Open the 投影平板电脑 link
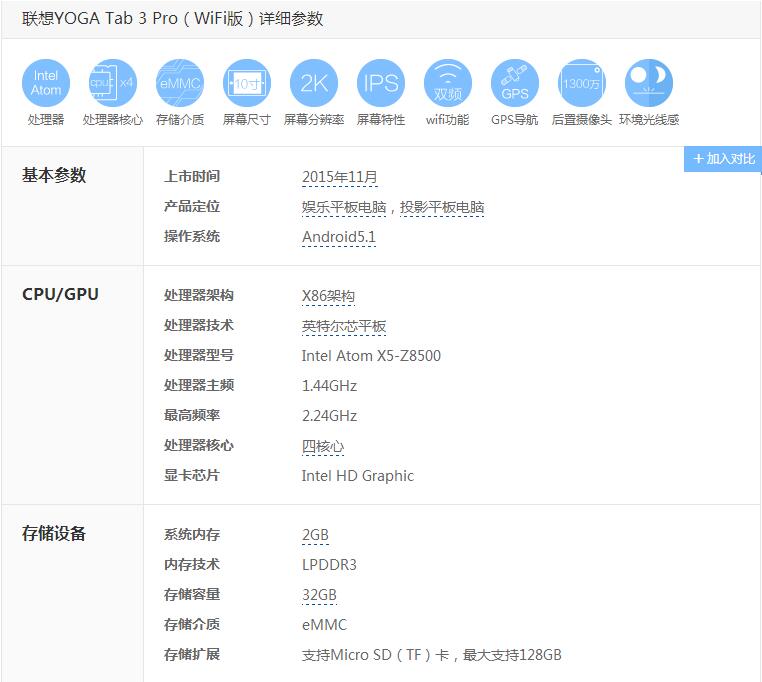The width and height of the screenshot is (762, 682). [442, 208]
